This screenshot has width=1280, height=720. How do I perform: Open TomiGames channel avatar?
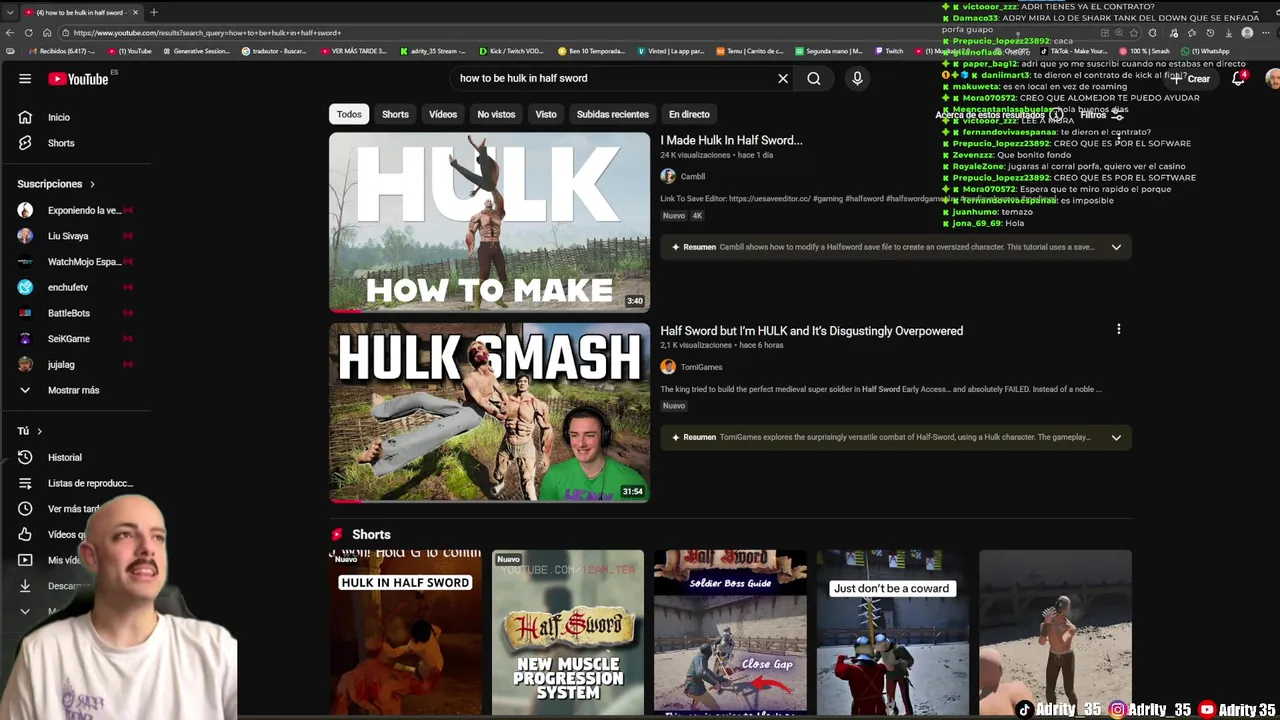(x=668, y=367)
